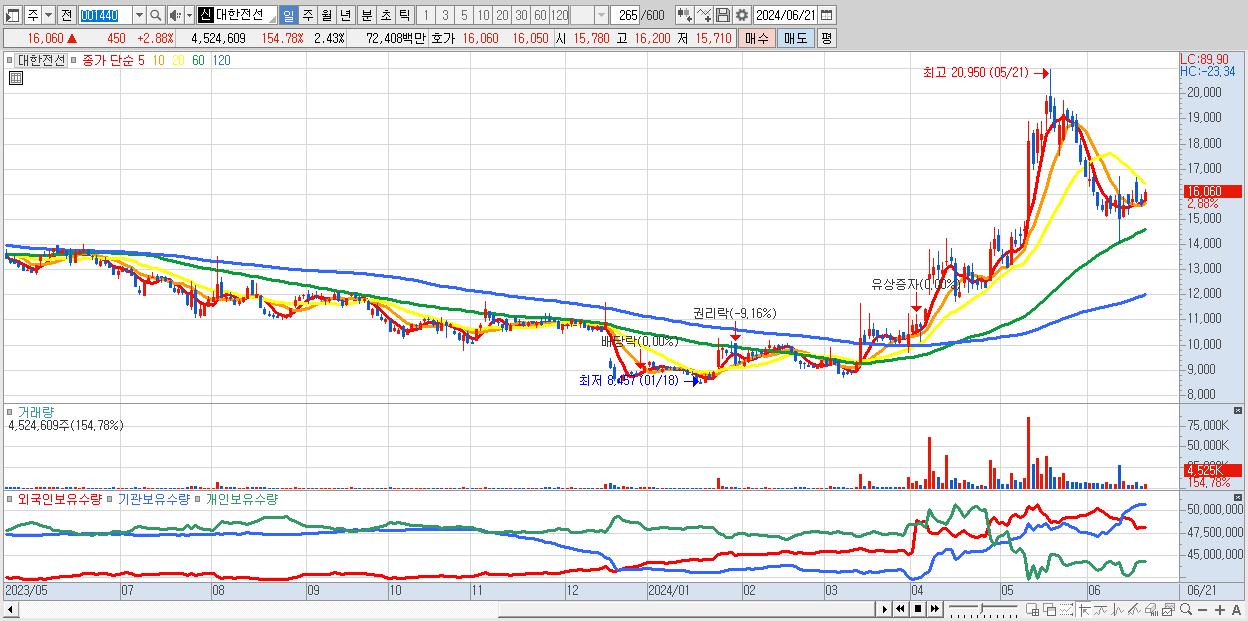Click the text 'A' annotation icon
Viewport: 1248px width, 621px height.
point(1237,610)
